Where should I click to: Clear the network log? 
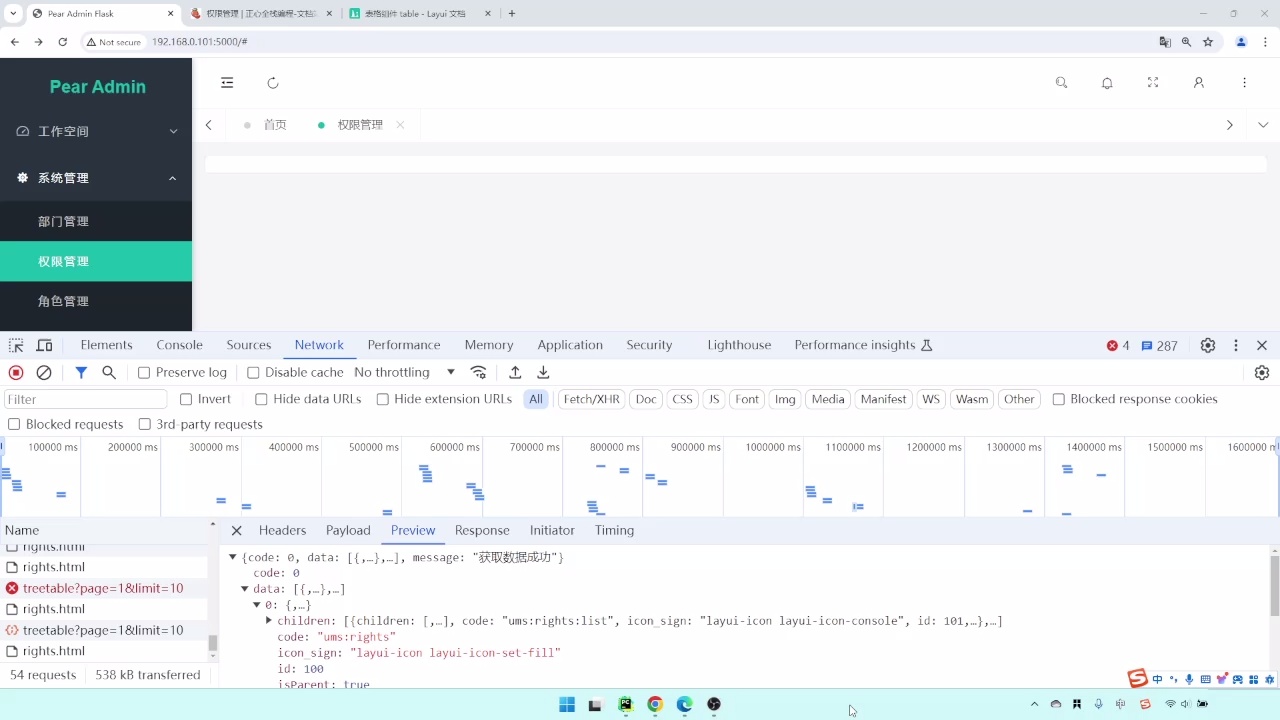click(44, 372)
